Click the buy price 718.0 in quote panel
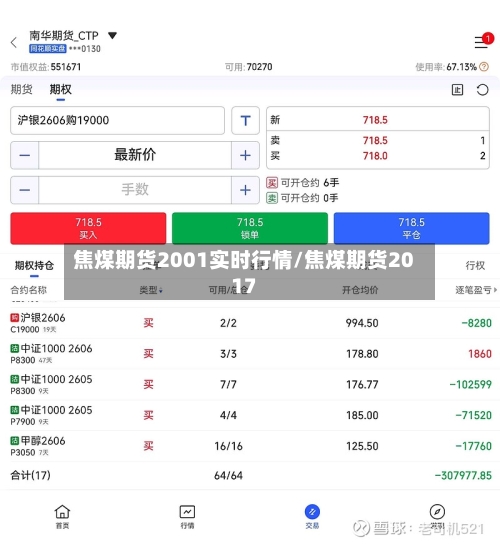Viewport: 500px width, 544px height. point(375,156)
